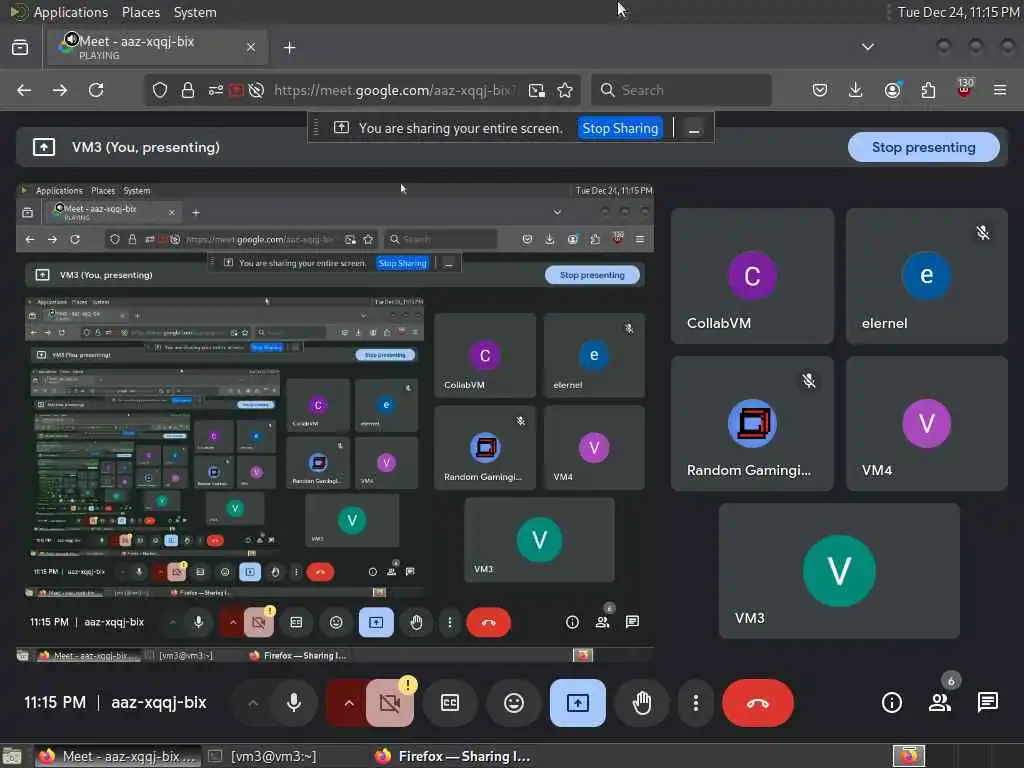
Task: Open the emoji reactions panel
Action: pyautogui.click(x=514, y=703)
